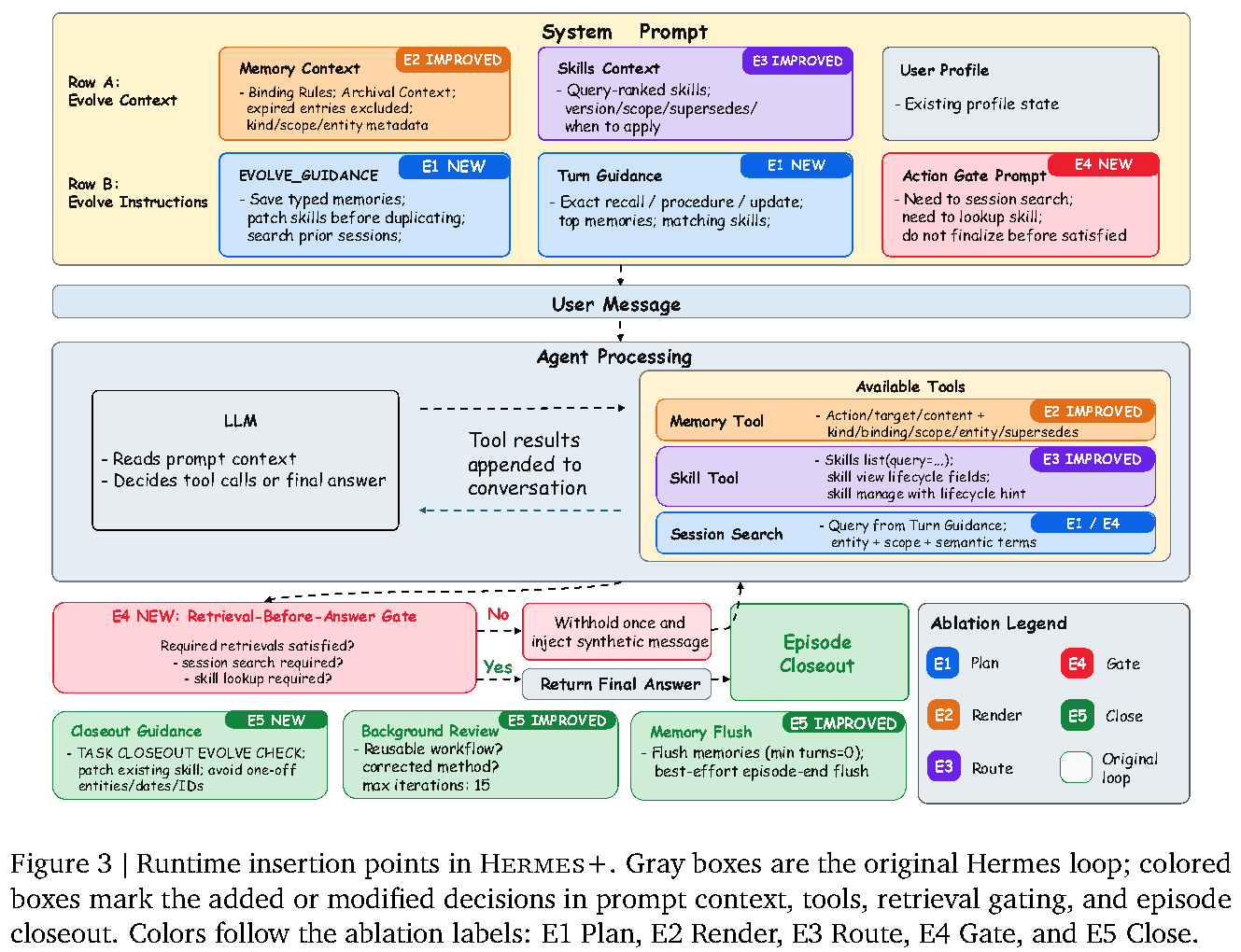Screen dimensions: 1241x952
Task: Click Row A: Evolve Context label
Action: pyautogui.click(x=122, y=91)
